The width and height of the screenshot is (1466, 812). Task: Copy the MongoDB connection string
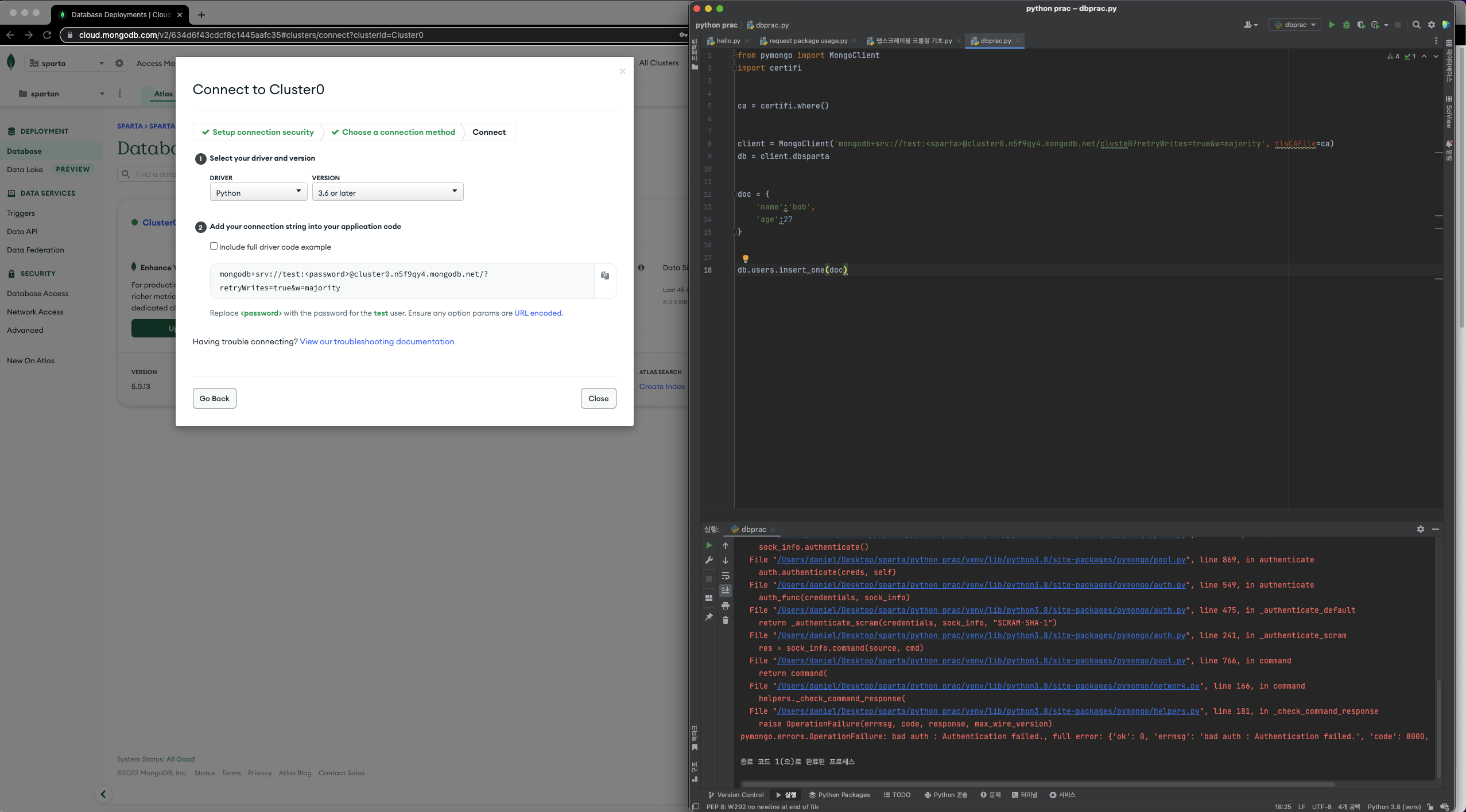[x=605, y=275]
